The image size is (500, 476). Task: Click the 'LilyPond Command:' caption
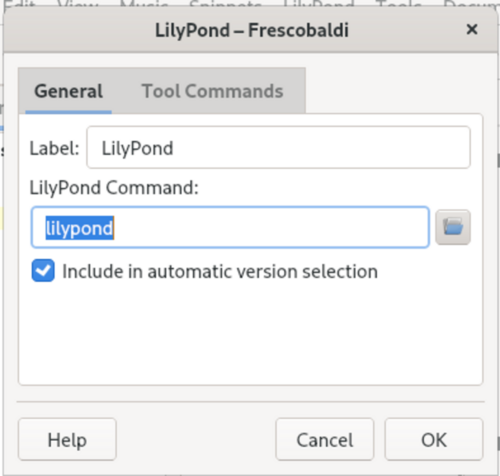(114, 188)
